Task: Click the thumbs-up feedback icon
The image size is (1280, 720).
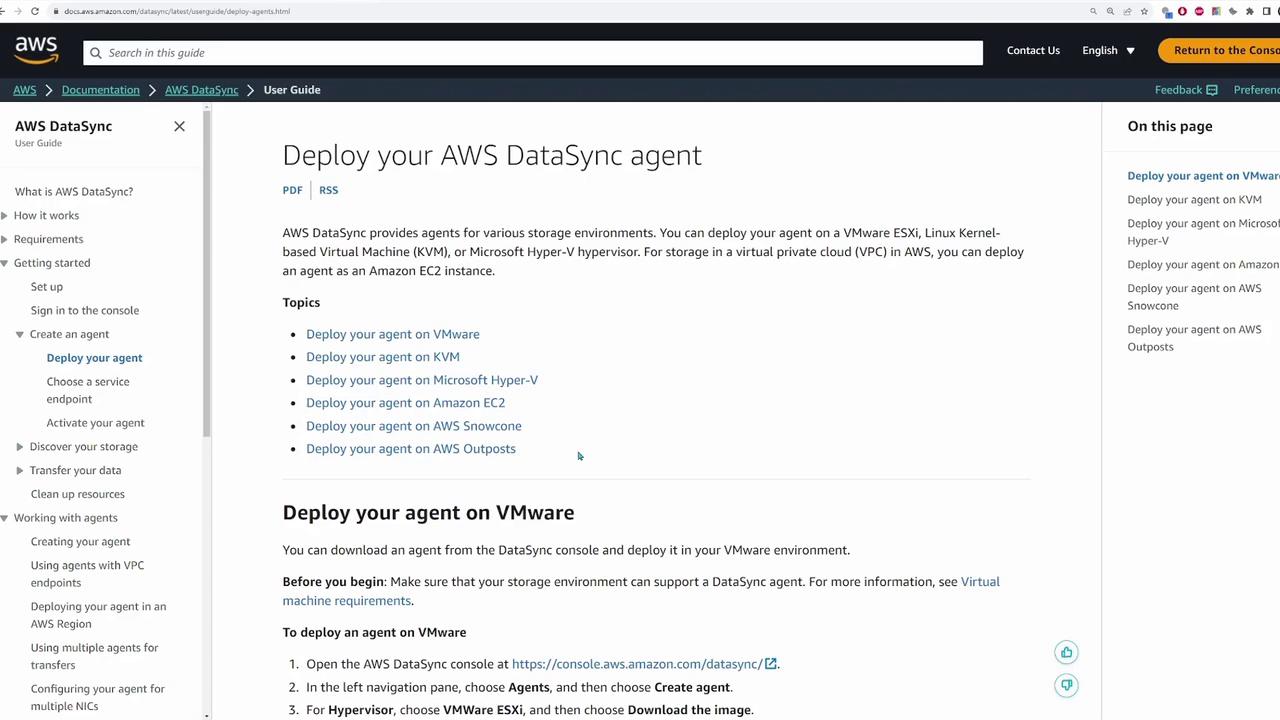Action: 1066,653
